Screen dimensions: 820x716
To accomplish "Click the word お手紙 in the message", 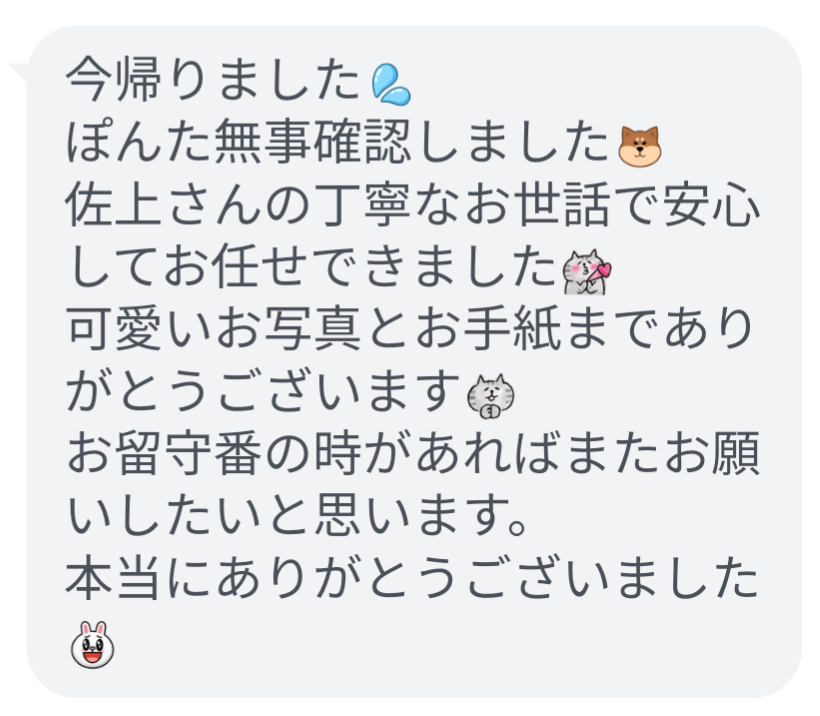I will 489,328.
